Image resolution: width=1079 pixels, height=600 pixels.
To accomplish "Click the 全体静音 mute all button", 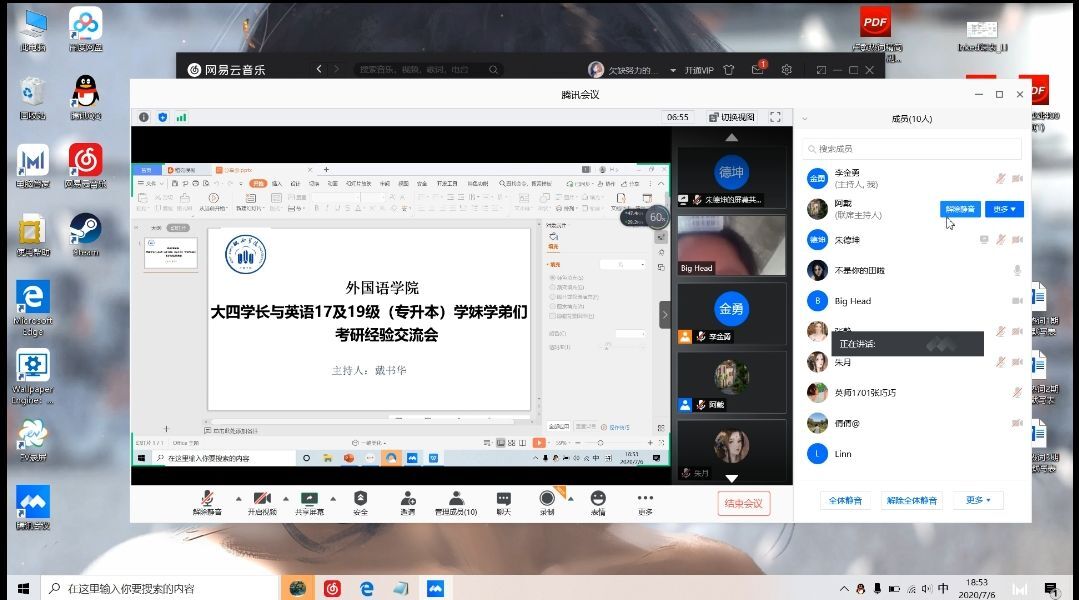I will [x=845, y=500].
